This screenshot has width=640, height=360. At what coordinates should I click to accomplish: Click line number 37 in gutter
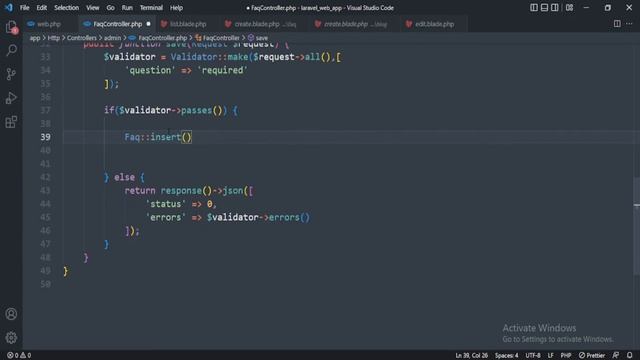click(45, 110)
